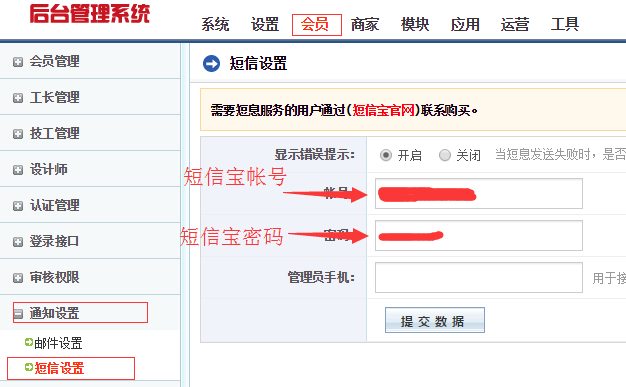Expand the 工长管理 plus icon
This screenshot has width=626, height=387.
click(18, 98)
